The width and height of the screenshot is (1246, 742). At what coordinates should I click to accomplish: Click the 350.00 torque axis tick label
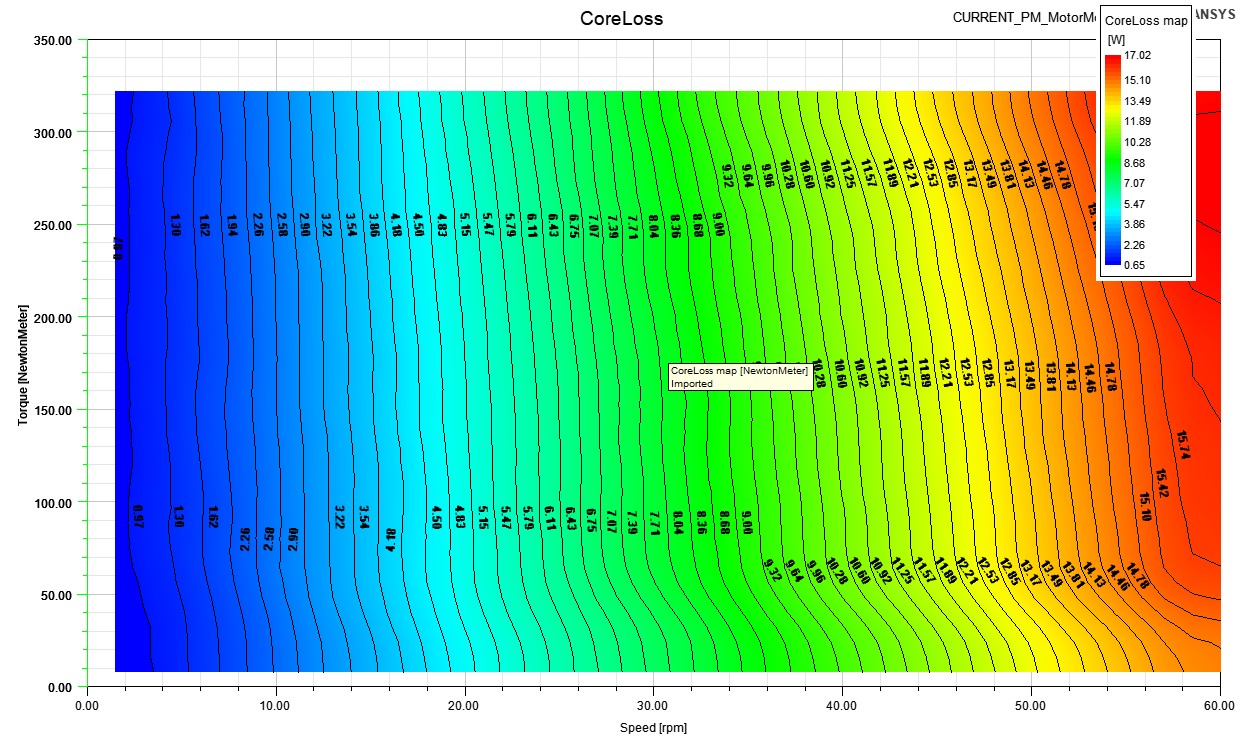click(52, 40)
